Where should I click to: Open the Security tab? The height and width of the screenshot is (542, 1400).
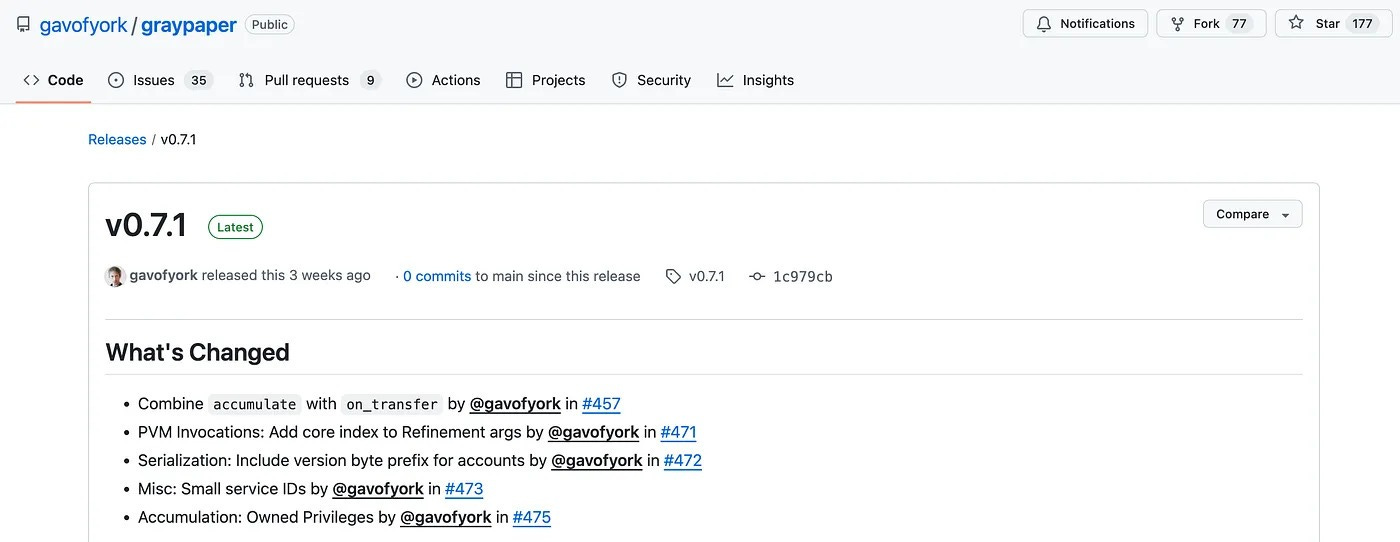[651, 80]
